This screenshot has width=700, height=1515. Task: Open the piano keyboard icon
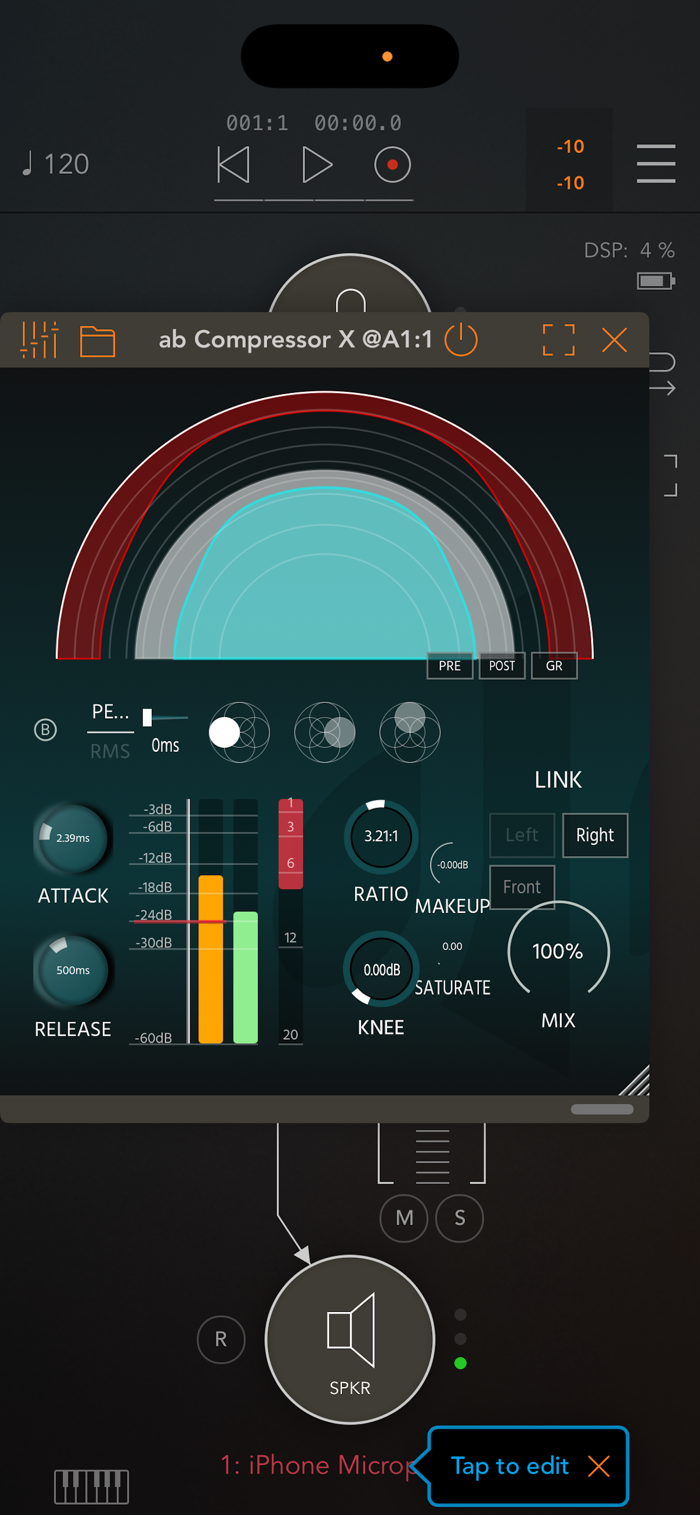(x=91, y=1486)
